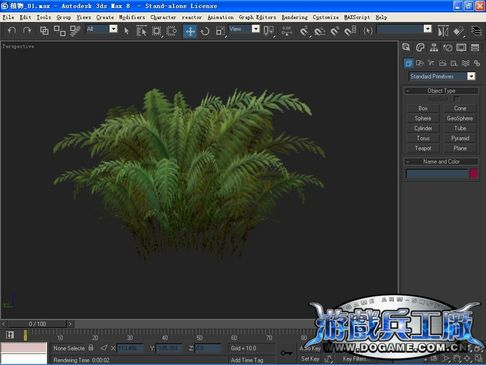
Task: Click the Unlink Selection tool icon
Action: pos(60,31)
